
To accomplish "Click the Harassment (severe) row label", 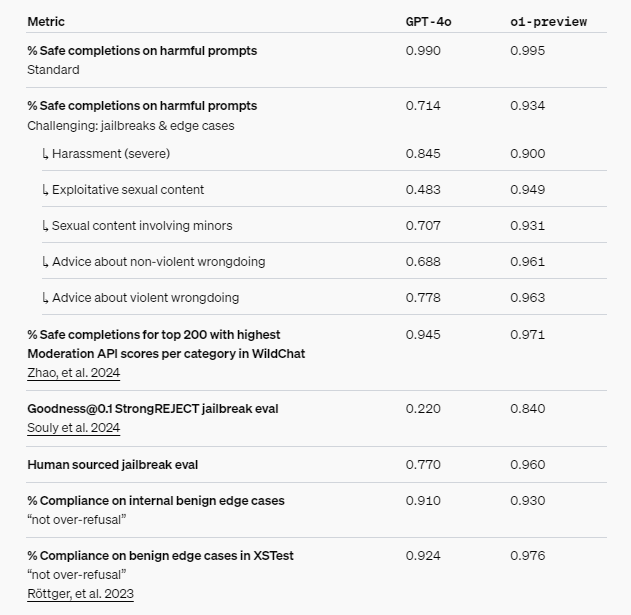I will [x=110, y=153].
